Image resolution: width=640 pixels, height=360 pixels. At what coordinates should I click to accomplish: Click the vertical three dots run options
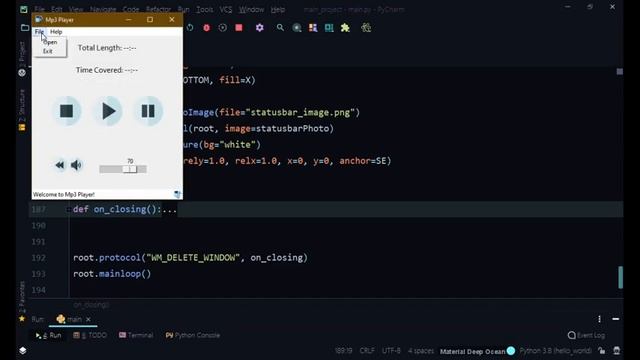599,319
